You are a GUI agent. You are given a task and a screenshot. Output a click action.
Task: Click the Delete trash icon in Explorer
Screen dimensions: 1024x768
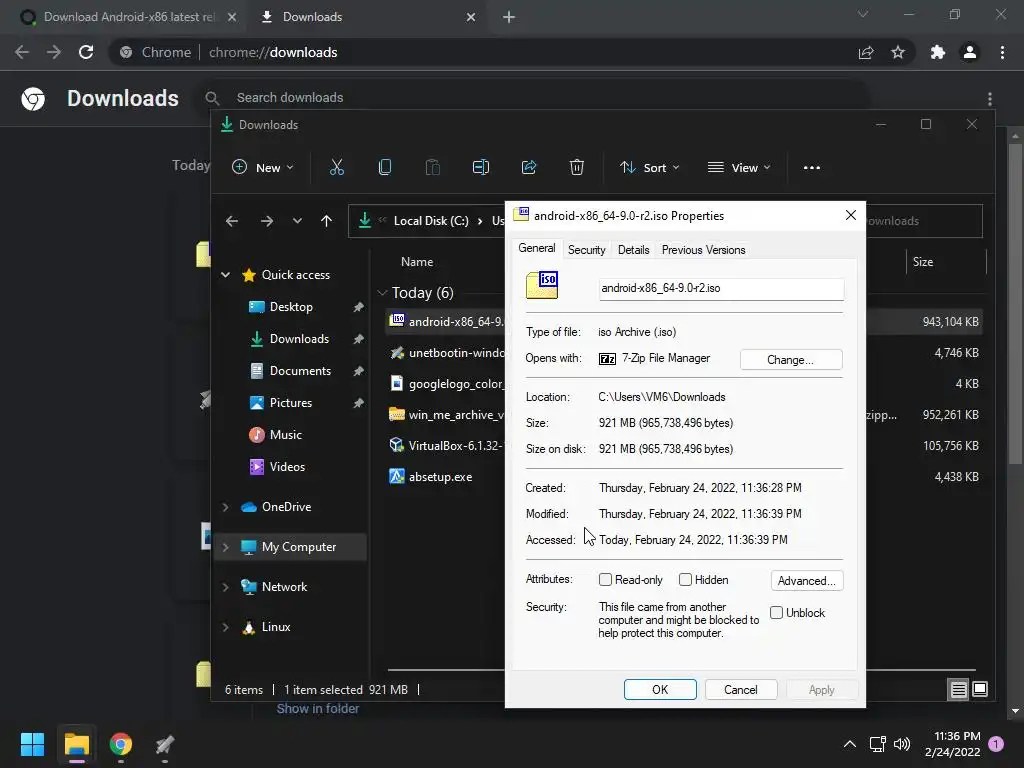coord(577,167)
